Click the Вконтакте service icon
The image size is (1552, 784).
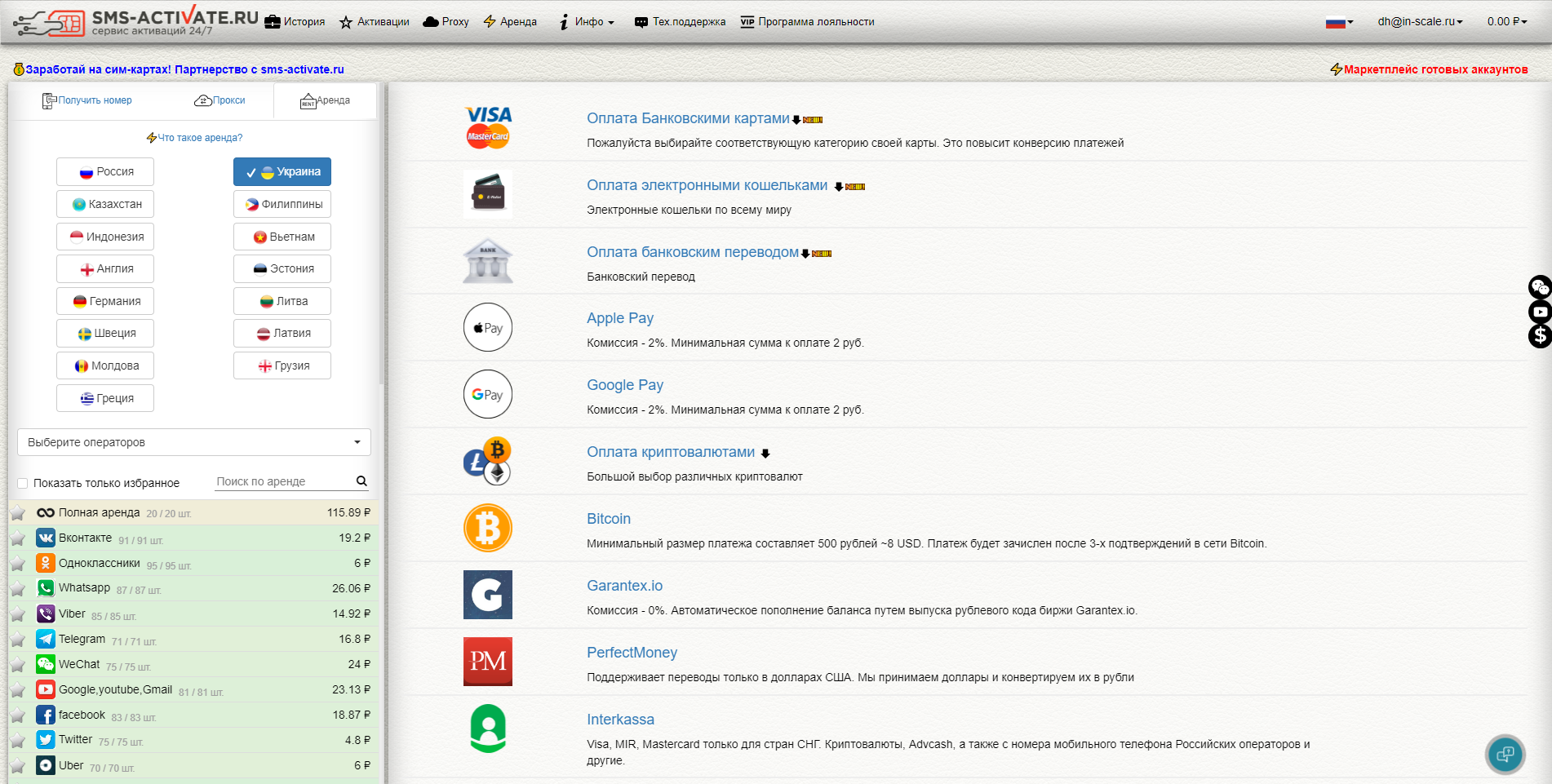(46, 538)
